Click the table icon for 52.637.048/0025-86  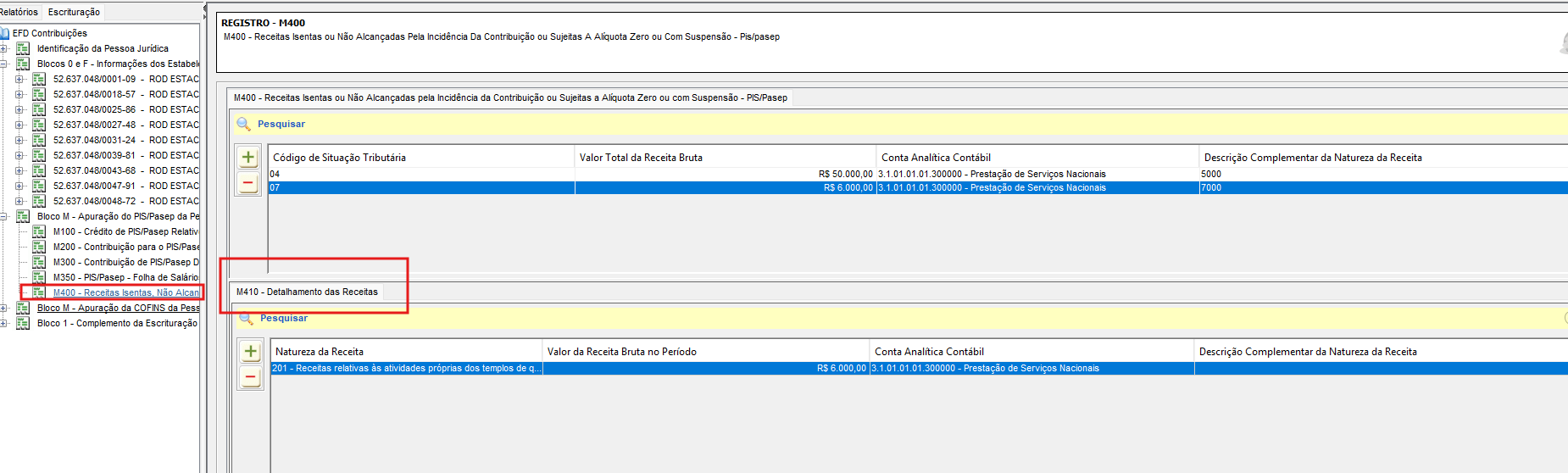coord(39,109)
